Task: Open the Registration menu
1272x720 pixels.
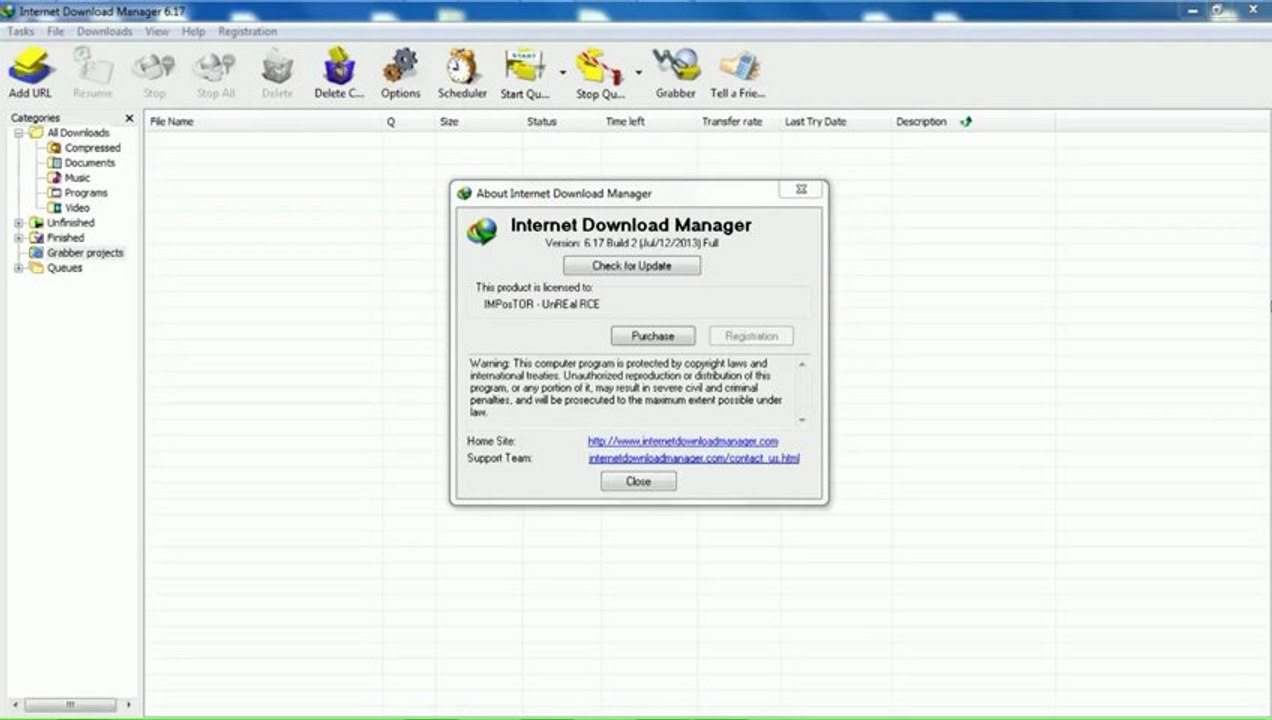Action: coord(247,31)
